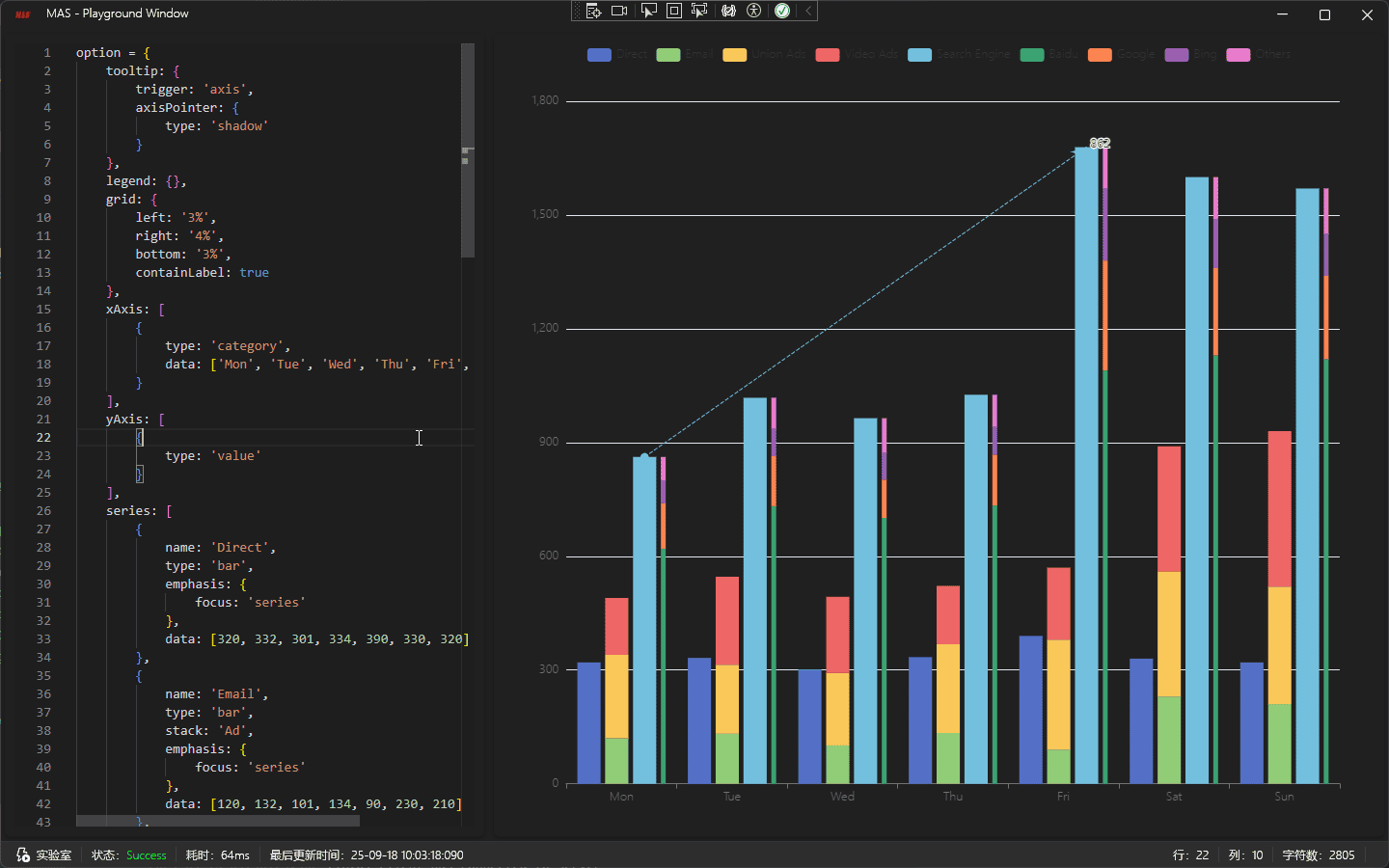Click the Saturday Video Ads red bar segment
This screenshot has width=1389, height=868.
coord(1169,509)
